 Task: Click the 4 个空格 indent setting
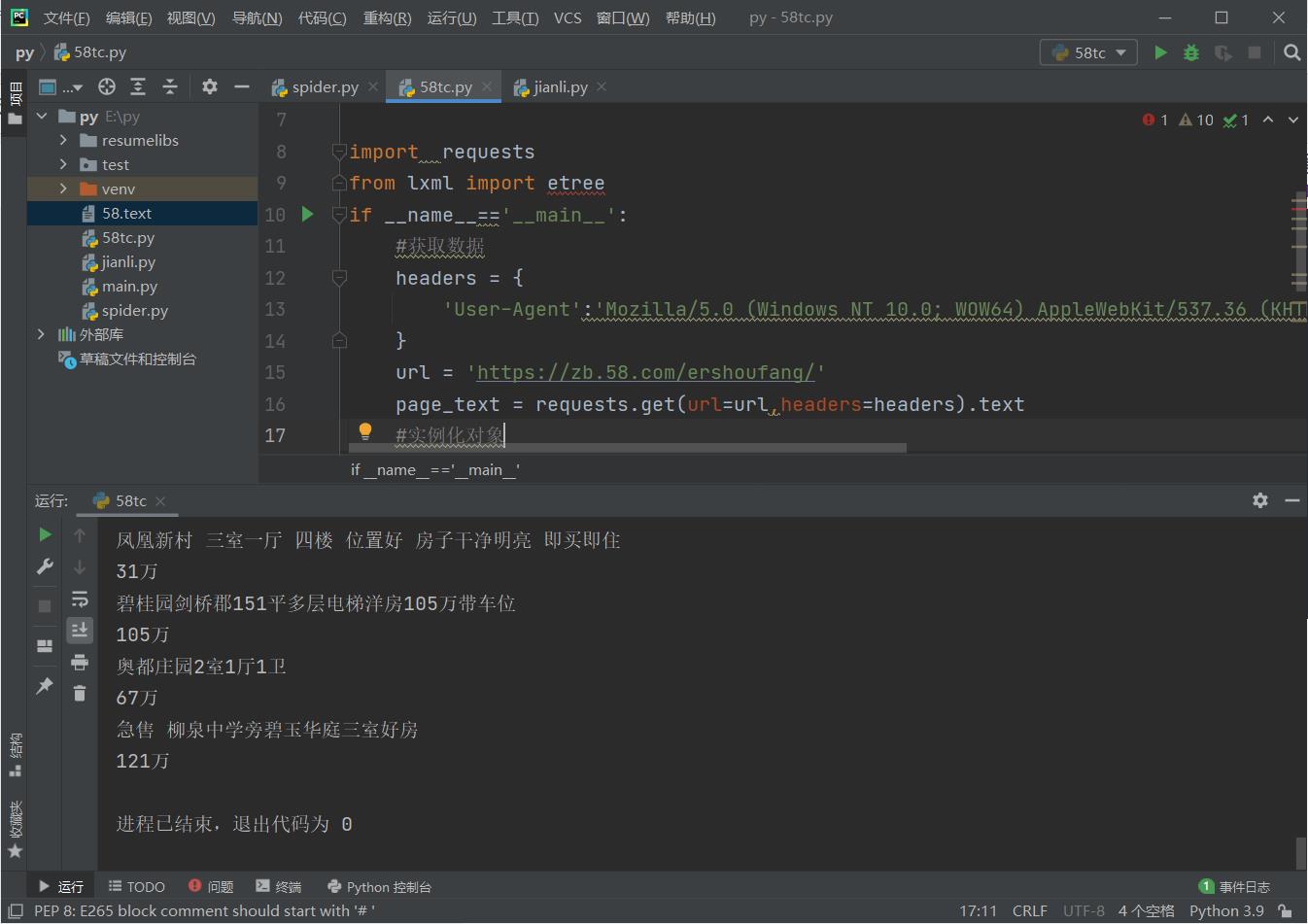(x=1146, y=910)
